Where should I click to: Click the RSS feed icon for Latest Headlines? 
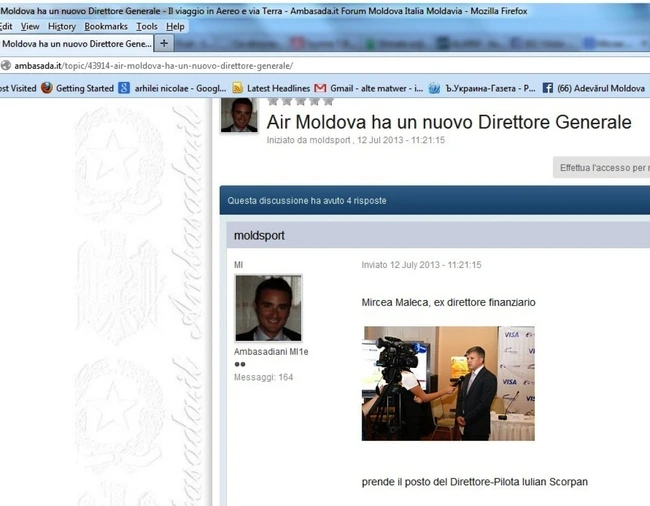click(x=237, y=88)
